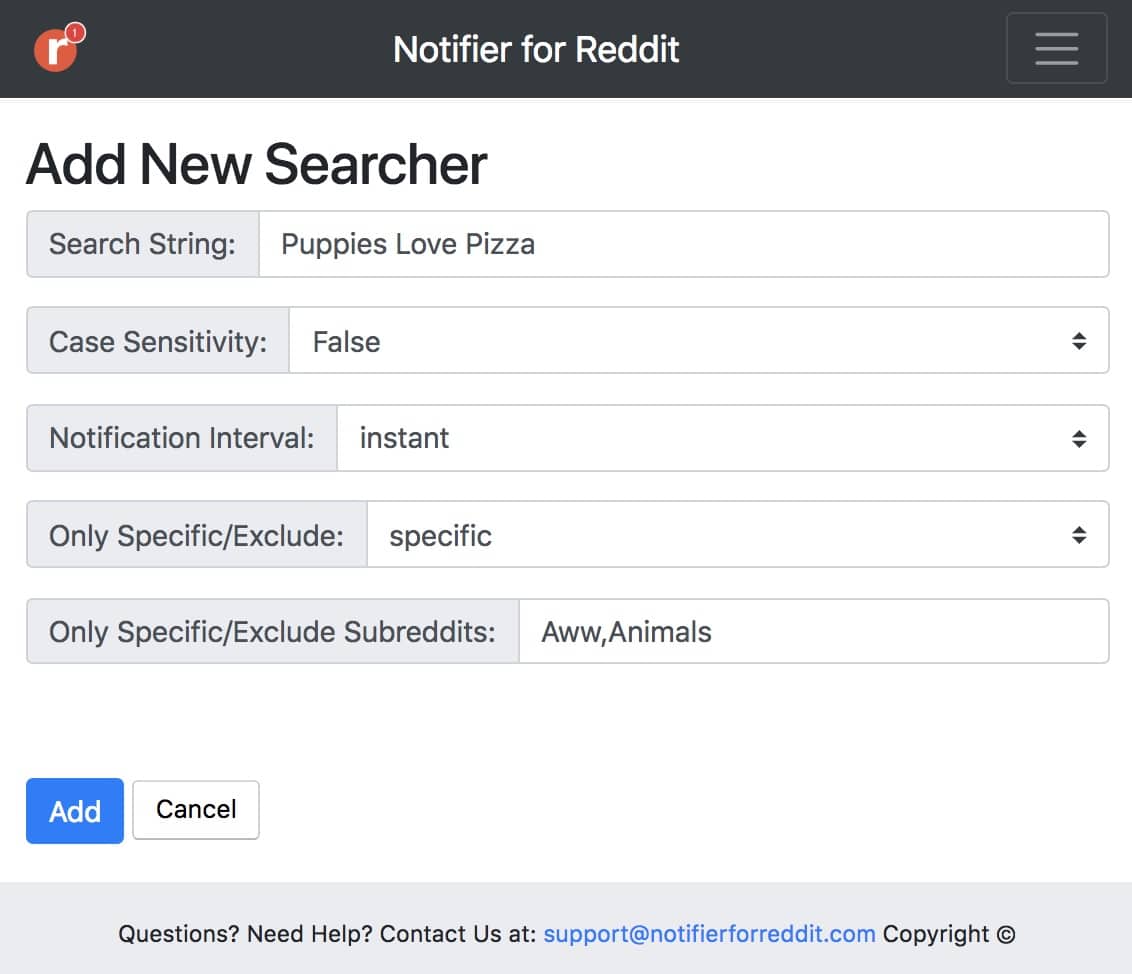Click the Case Sensitivity stepper arrows
Image resolution: width=1132 pixels, height=974 pixels.
(1079, 340)
